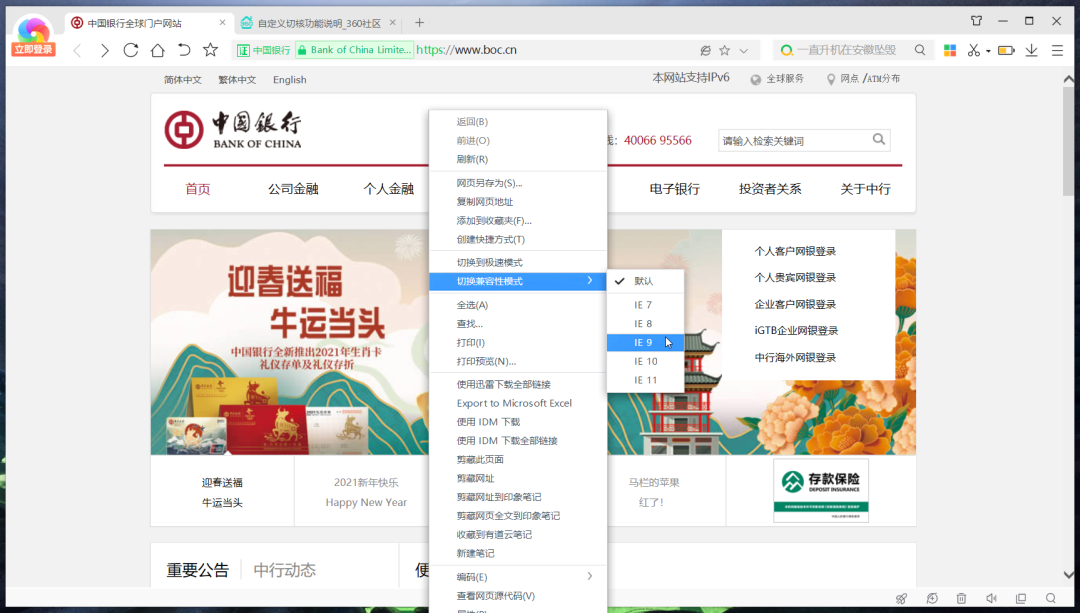The image size is (1080, 613).
Task: Choose IE 7 compatibility mode
Action: pos(645,304)
